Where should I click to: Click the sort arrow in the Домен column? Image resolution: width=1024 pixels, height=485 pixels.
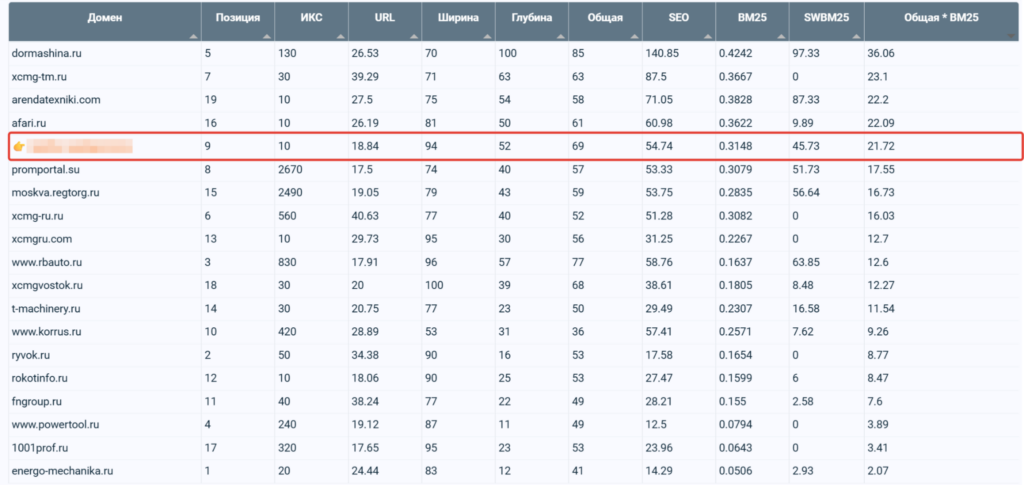pyautogui.click(x=193, y=36)
